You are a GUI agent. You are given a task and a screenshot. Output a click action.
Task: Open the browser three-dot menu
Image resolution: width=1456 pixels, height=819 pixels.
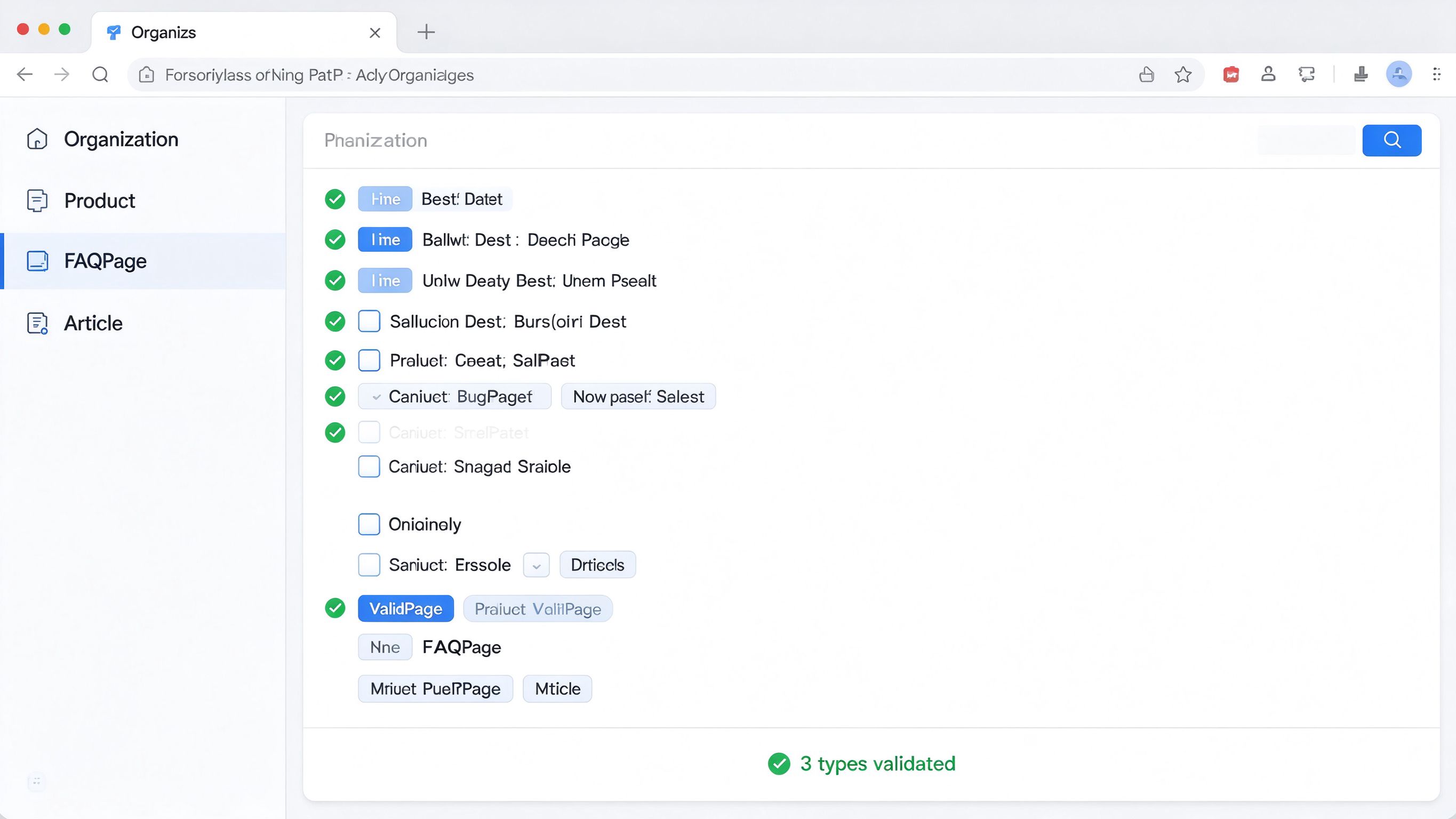1436,75
